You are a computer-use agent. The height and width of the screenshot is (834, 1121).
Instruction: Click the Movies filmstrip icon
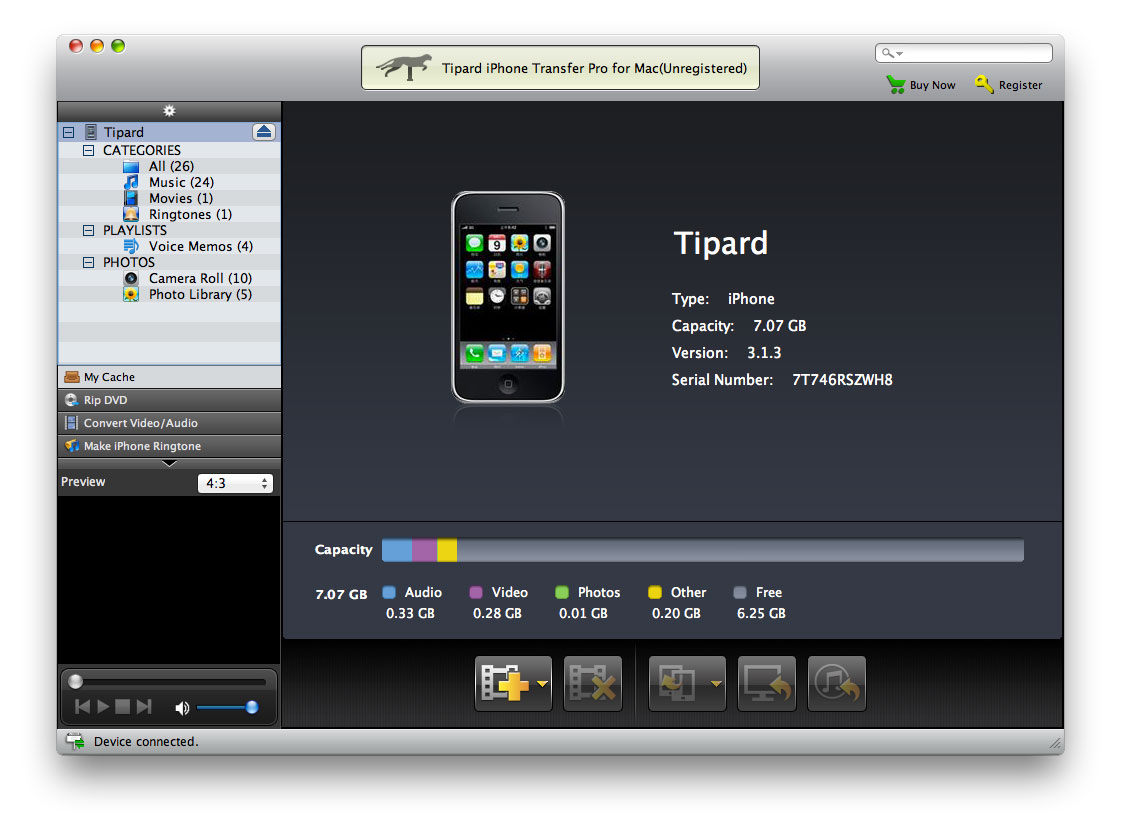click(131, 199)
